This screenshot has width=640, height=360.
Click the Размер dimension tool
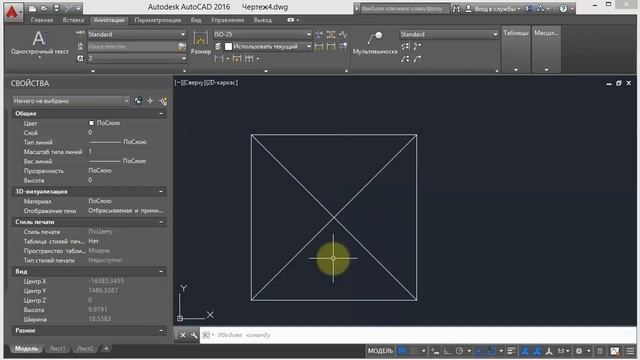[200, 43]
